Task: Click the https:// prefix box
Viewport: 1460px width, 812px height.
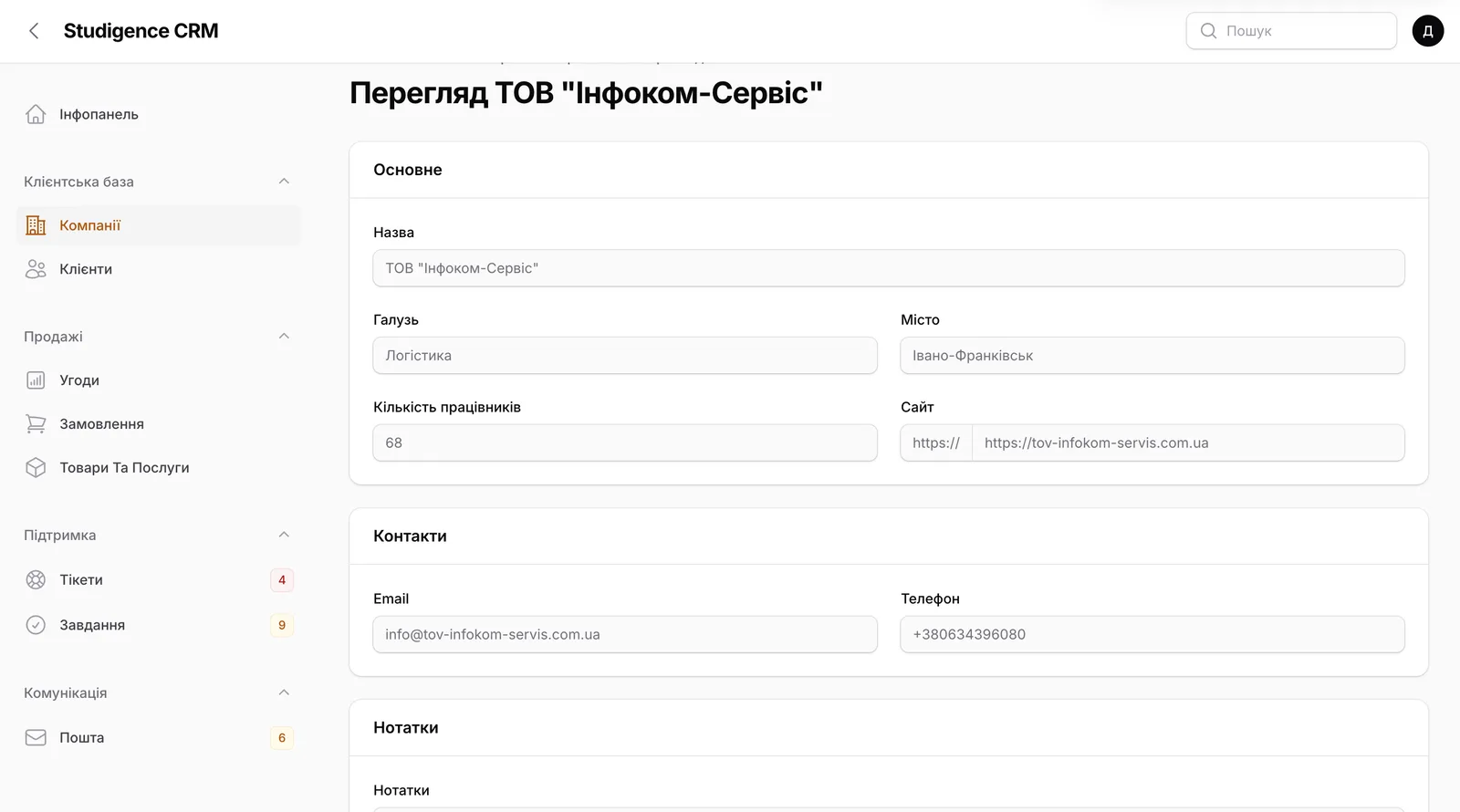Action: (936, 442)
